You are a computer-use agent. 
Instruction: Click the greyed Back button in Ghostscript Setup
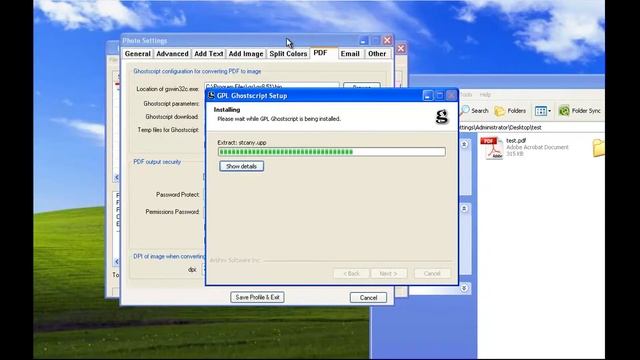point(351,273)
